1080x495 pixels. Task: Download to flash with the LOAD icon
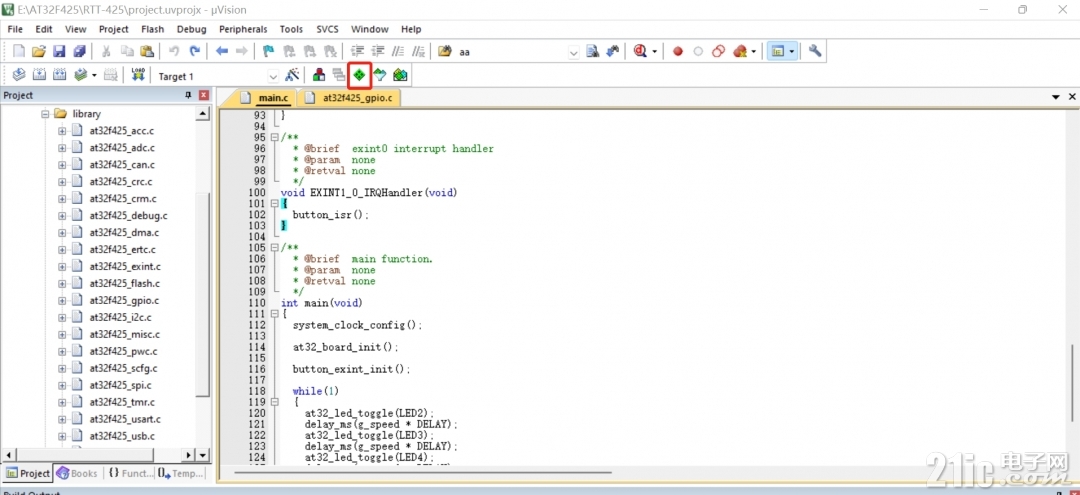(x=138, y=75)
